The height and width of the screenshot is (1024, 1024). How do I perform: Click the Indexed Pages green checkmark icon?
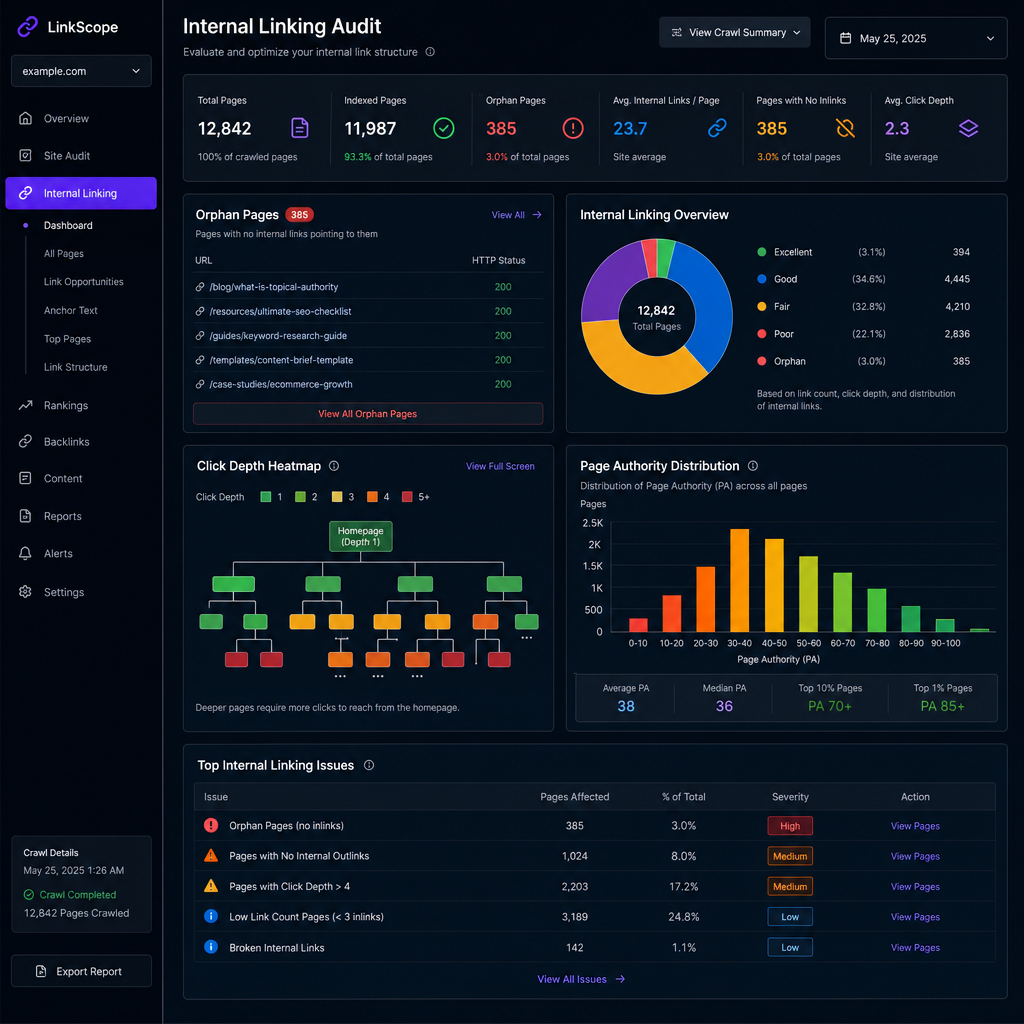443,128
